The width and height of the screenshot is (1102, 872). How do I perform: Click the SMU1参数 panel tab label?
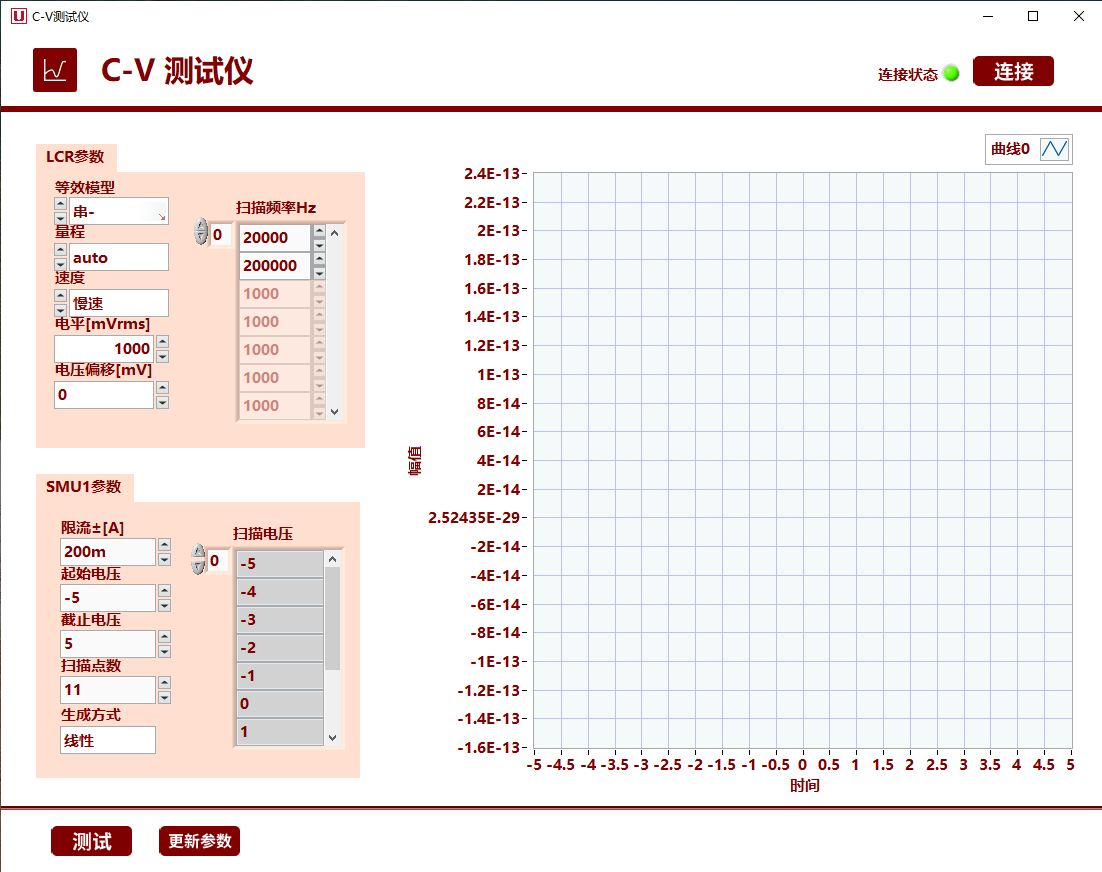(x=84, y=486)
